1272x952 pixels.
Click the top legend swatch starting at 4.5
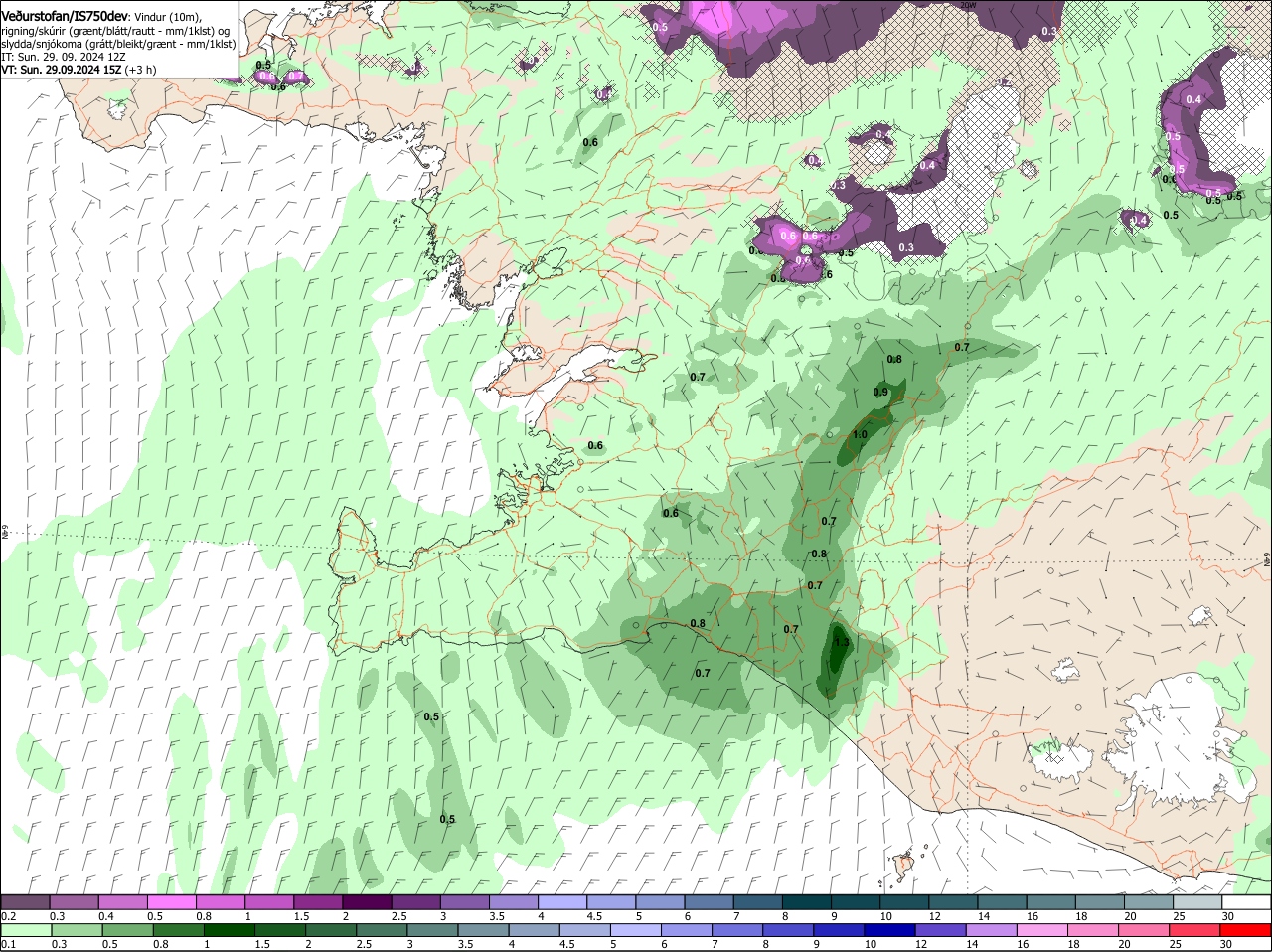pos(610,901)
